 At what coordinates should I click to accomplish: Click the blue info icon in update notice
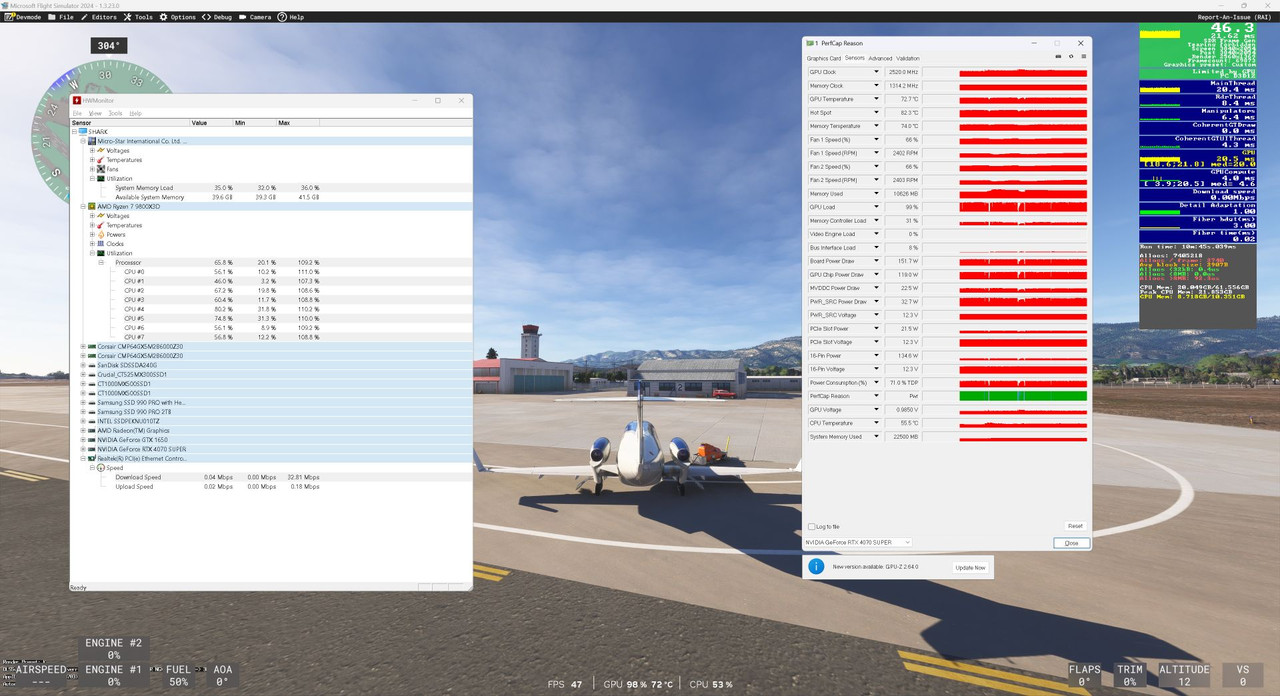816,567
